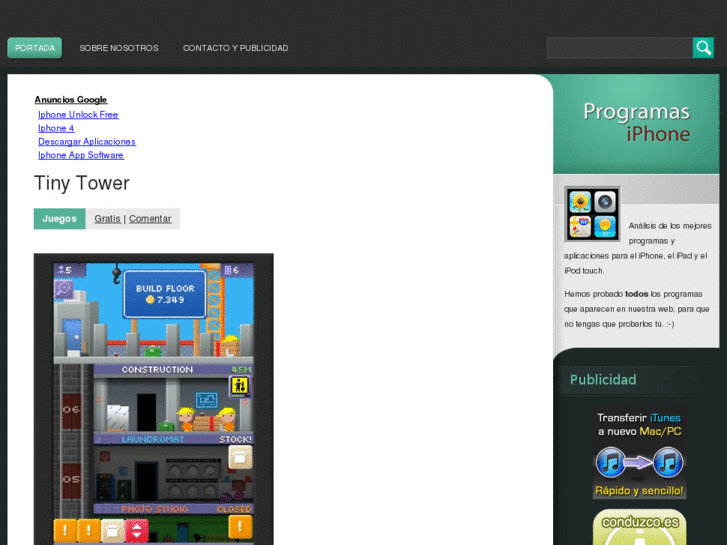Click the red elevator arrows button in game image
The height and width of the screenshot is (545, 727).
click(x=137, y=530)
